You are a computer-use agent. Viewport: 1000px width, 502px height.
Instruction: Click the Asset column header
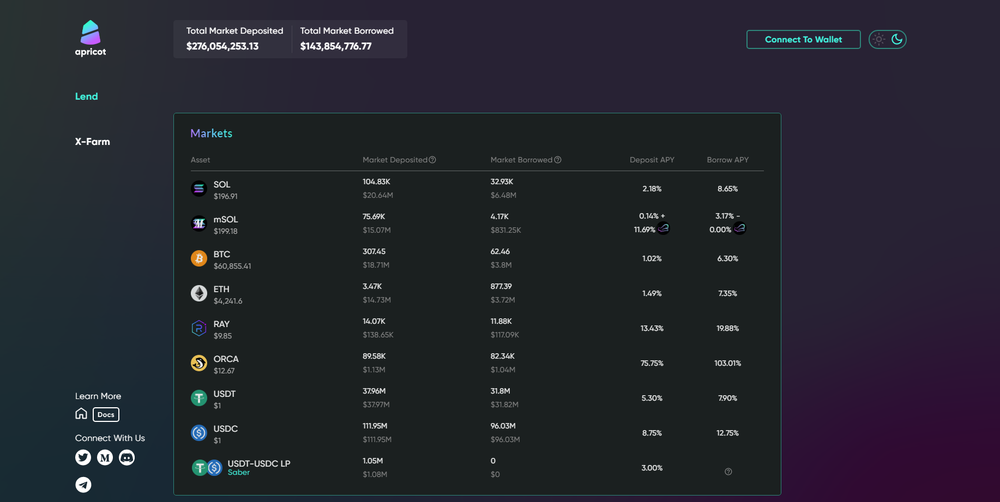[x=200, y=160]
